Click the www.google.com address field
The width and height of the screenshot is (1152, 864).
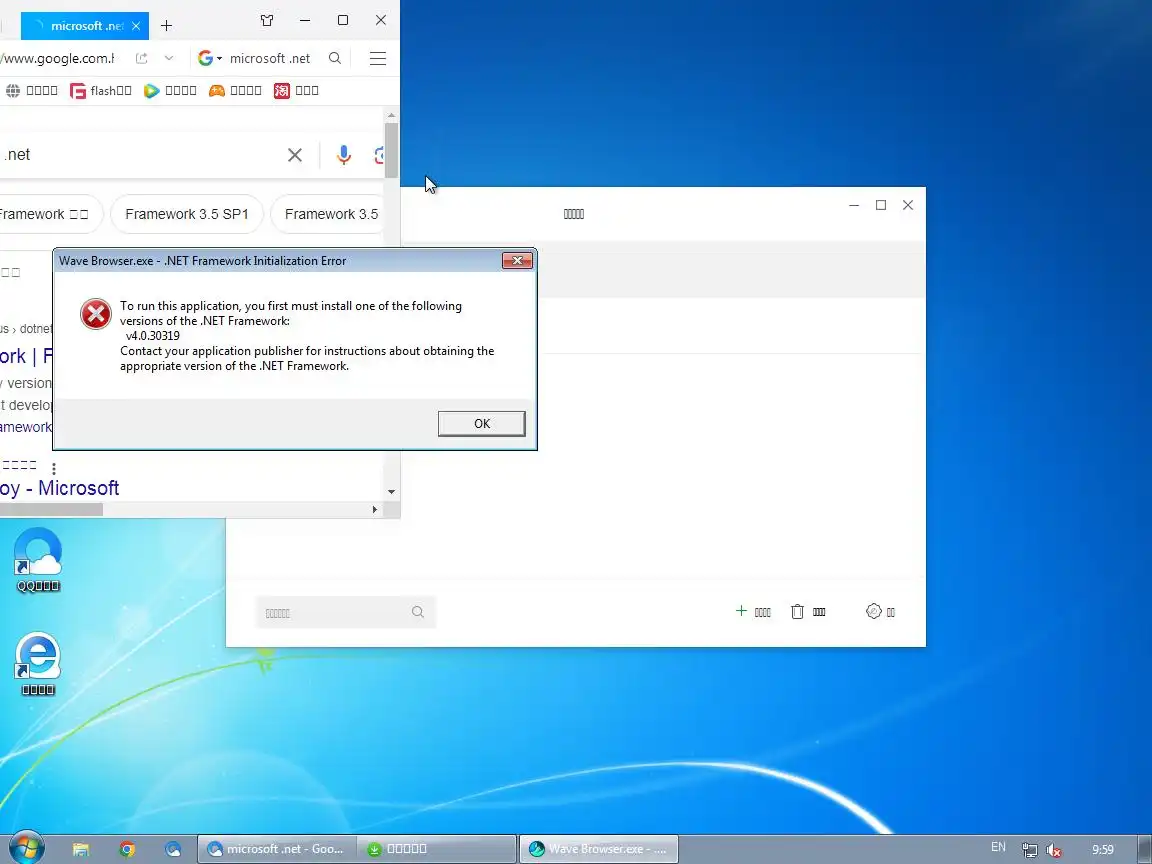pyautogui.click(x=59, y=58)
